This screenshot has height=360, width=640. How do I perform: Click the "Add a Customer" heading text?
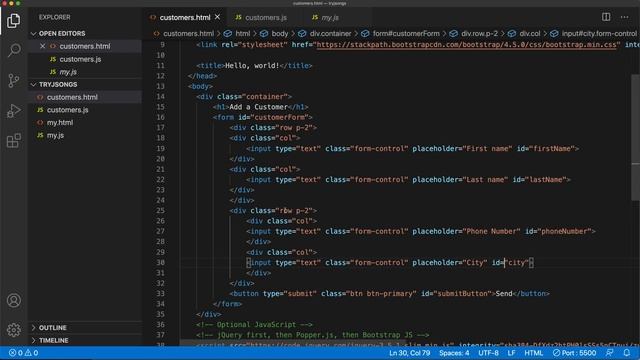pyautogui.click(x=258, y=107)
